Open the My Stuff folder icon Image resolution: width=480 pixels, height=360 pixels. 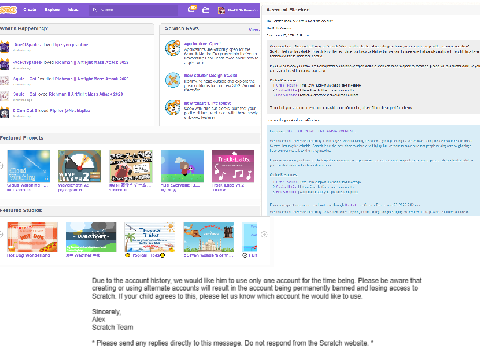(206, 10)
